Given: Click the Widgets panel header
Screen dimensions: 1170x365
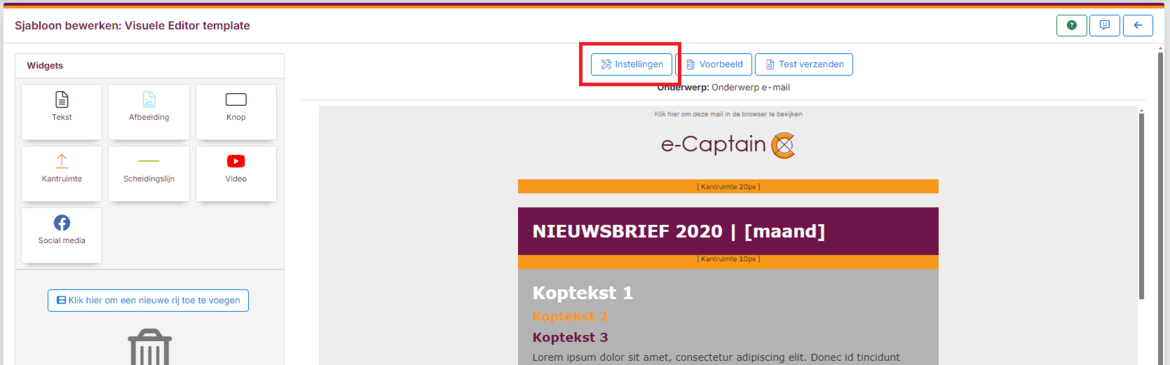Looking at the screenshot, I should [x=149, y=66].
